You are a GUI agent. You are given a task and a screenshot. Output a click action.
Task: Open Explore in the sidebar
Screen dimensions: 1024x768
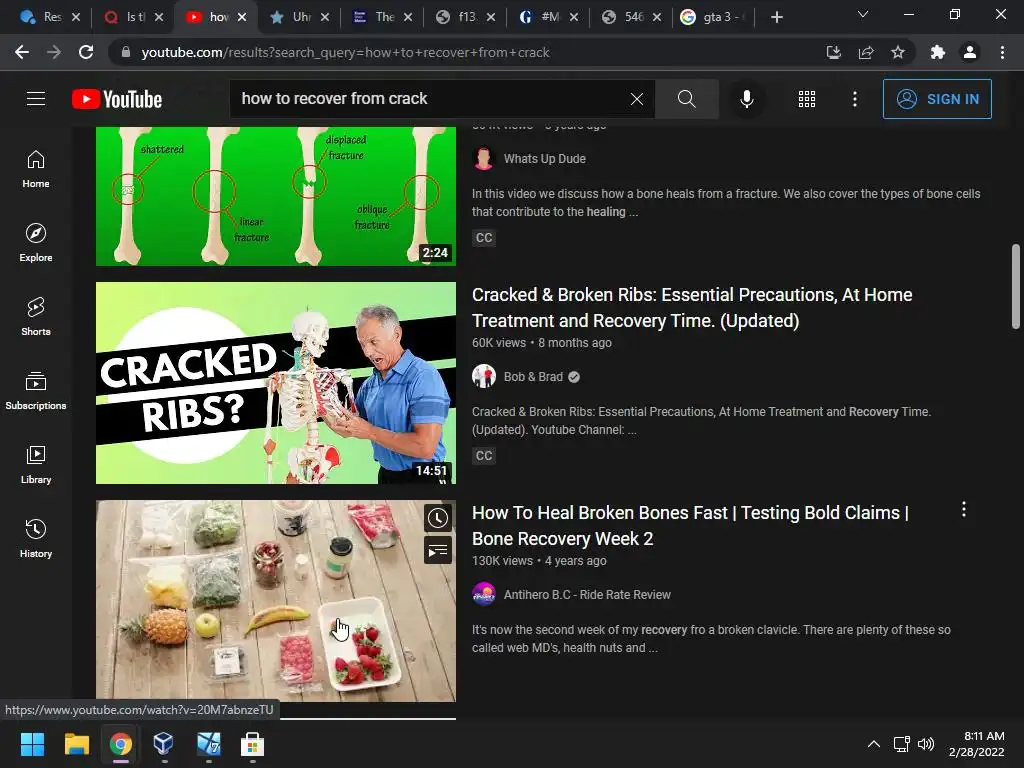click(36, 243)
